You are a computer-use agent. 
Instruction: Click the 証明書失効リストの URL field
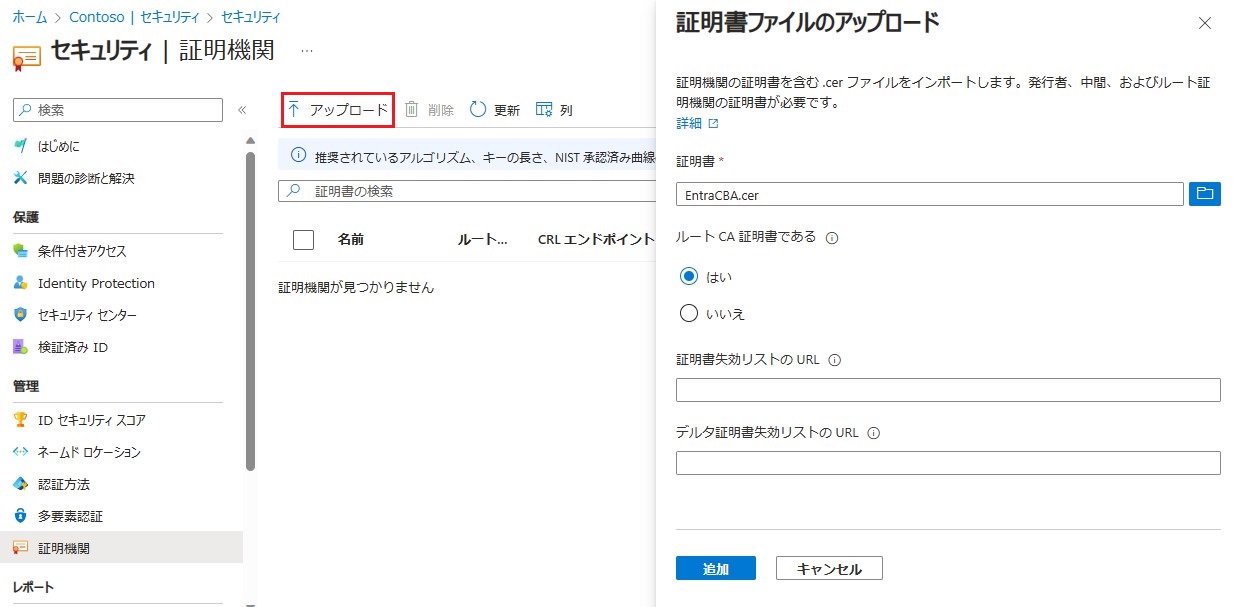[x=947, y=389]
